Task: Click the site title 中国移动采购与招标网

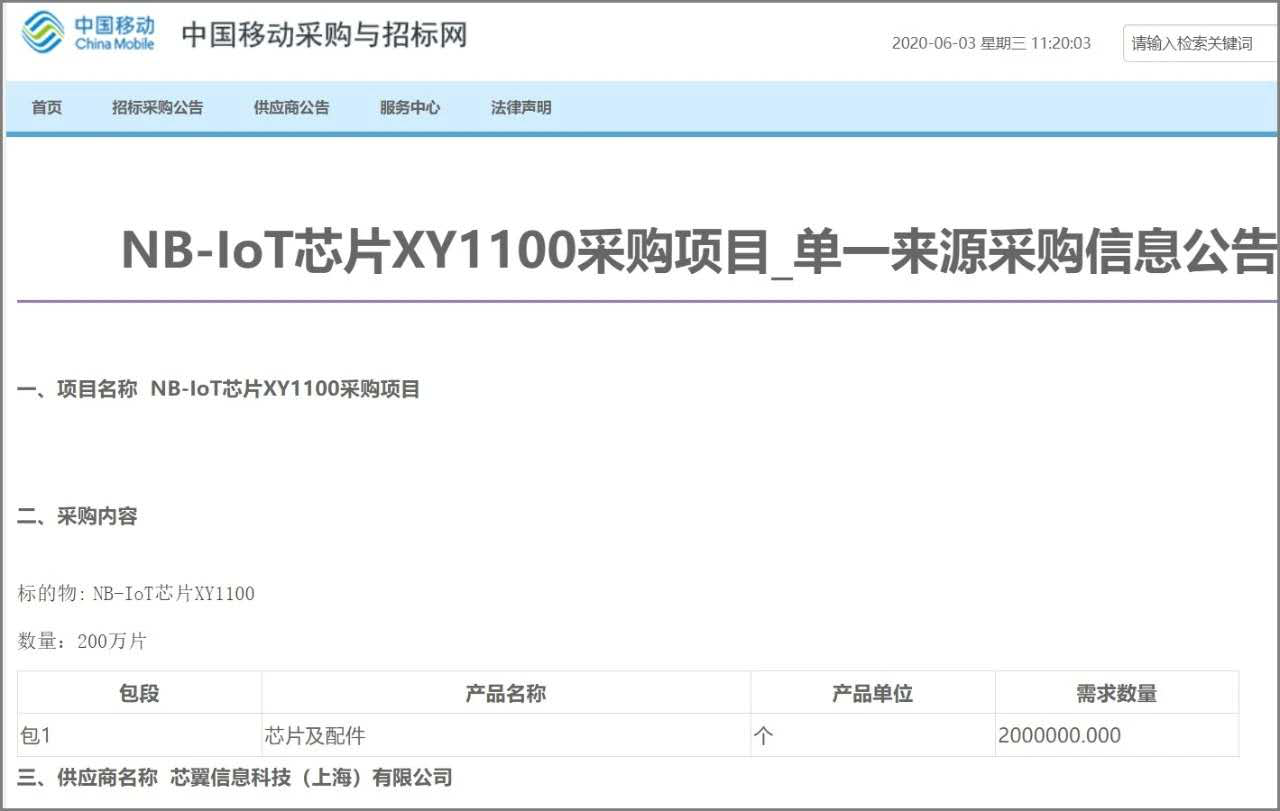Action: tap(324, 35)
